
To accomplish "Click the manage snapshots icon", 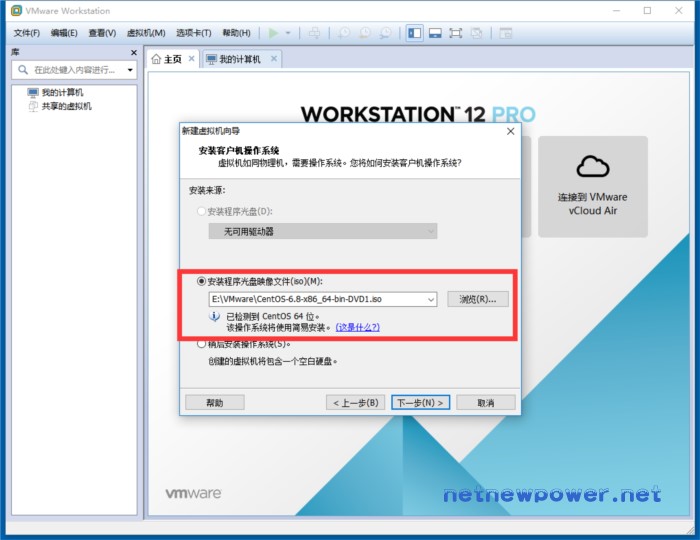I will pos(385,33).
